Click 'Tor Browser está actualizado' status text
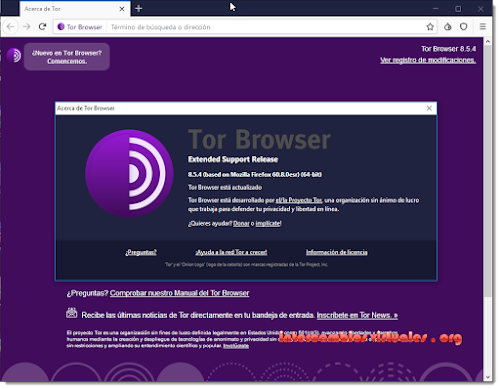This screenshot has height=389, width=500. pyautogui.click(x=225, y=188)
